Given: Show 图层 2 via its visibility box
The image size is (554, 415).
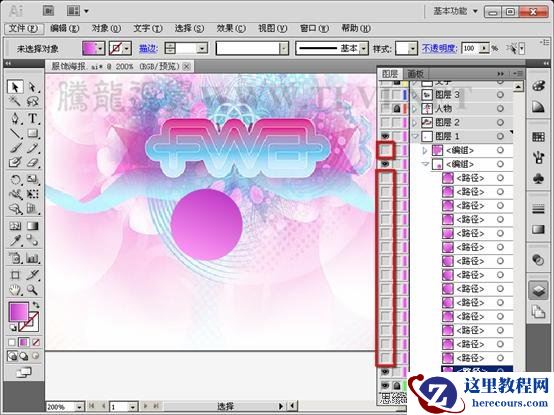Looking at the screenshot, I should (x=385, y=122).
